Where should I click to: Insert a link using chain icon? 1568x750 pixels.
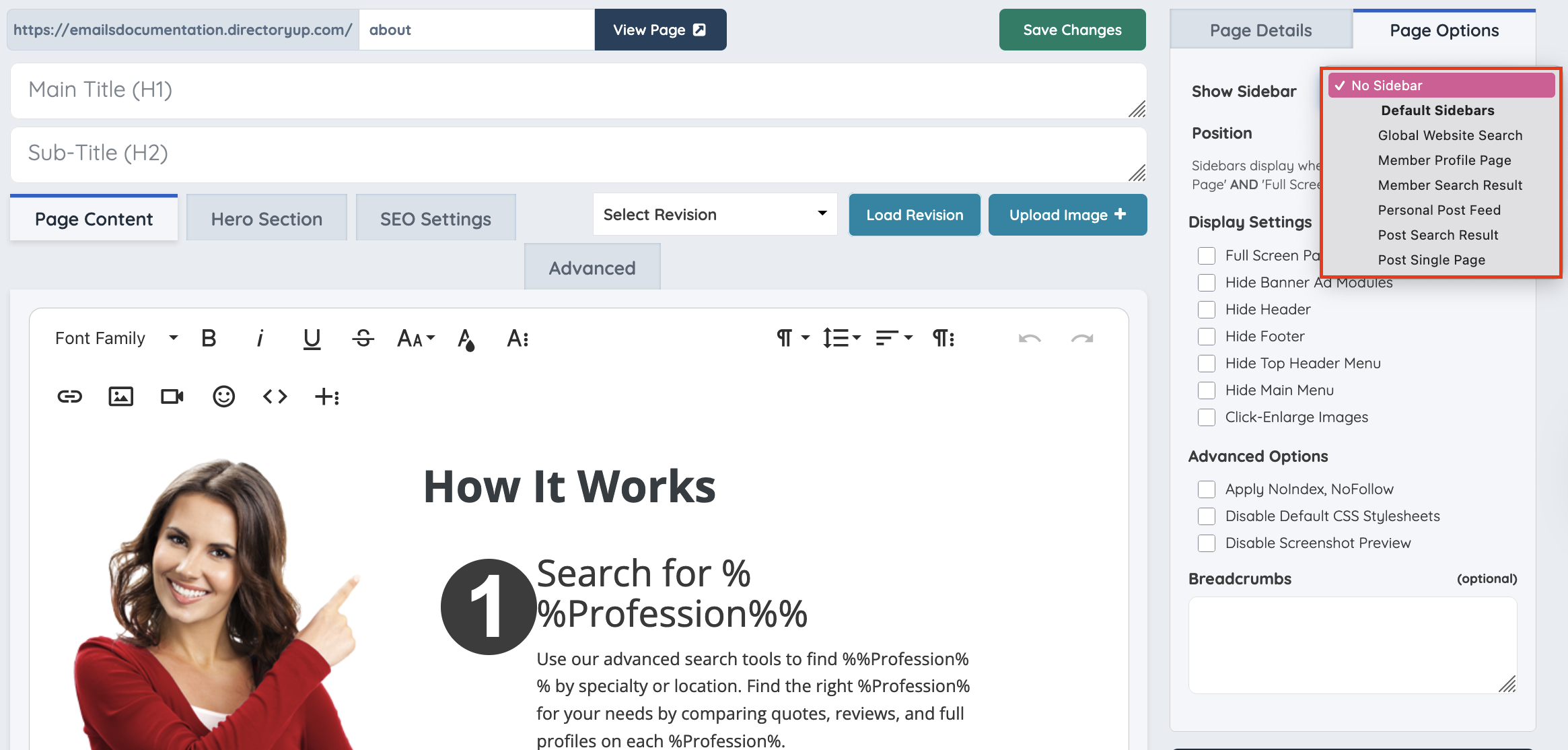(69, 397)
